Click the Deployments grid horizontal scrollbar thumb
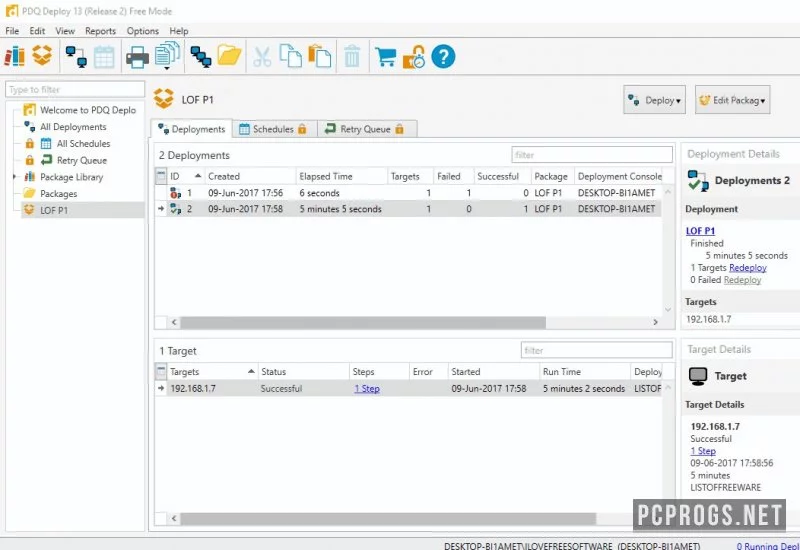 point(363,322)
